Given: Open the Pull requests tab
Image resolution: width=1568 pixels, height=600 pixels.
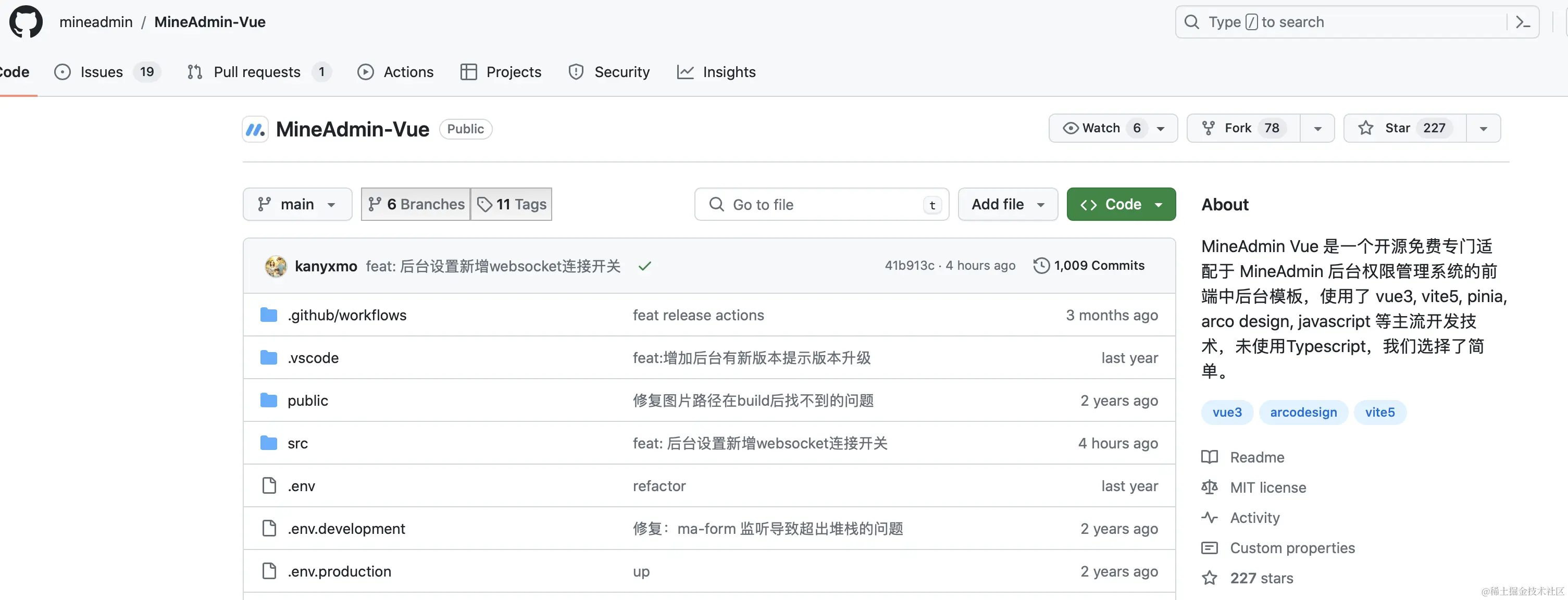Looking at the screenshot, I should [x=256, y=72].
